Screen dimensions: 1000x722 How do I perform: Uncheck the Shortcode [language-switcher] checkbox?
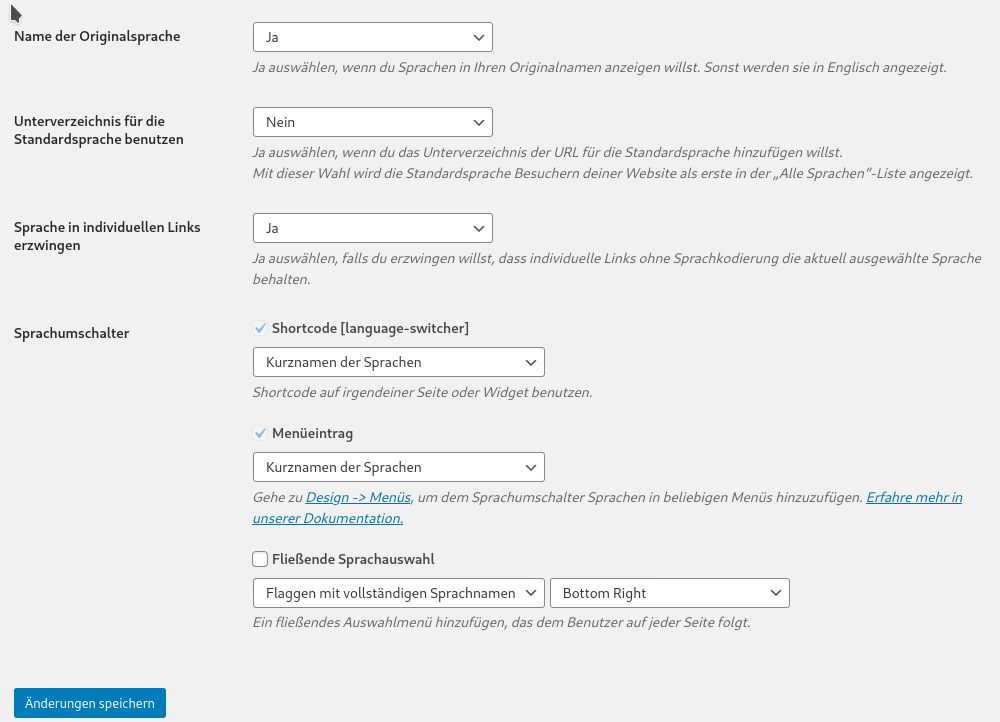click(261, 328)
